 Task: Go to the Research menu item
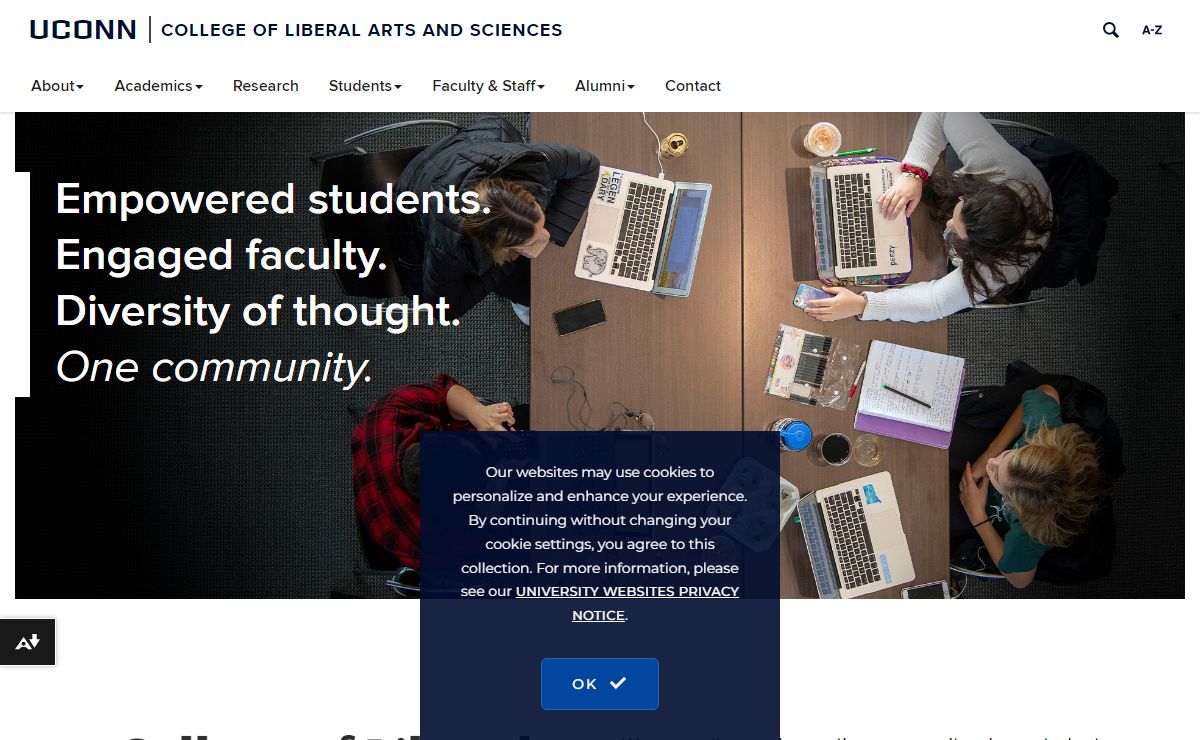(x=266, y=86)
